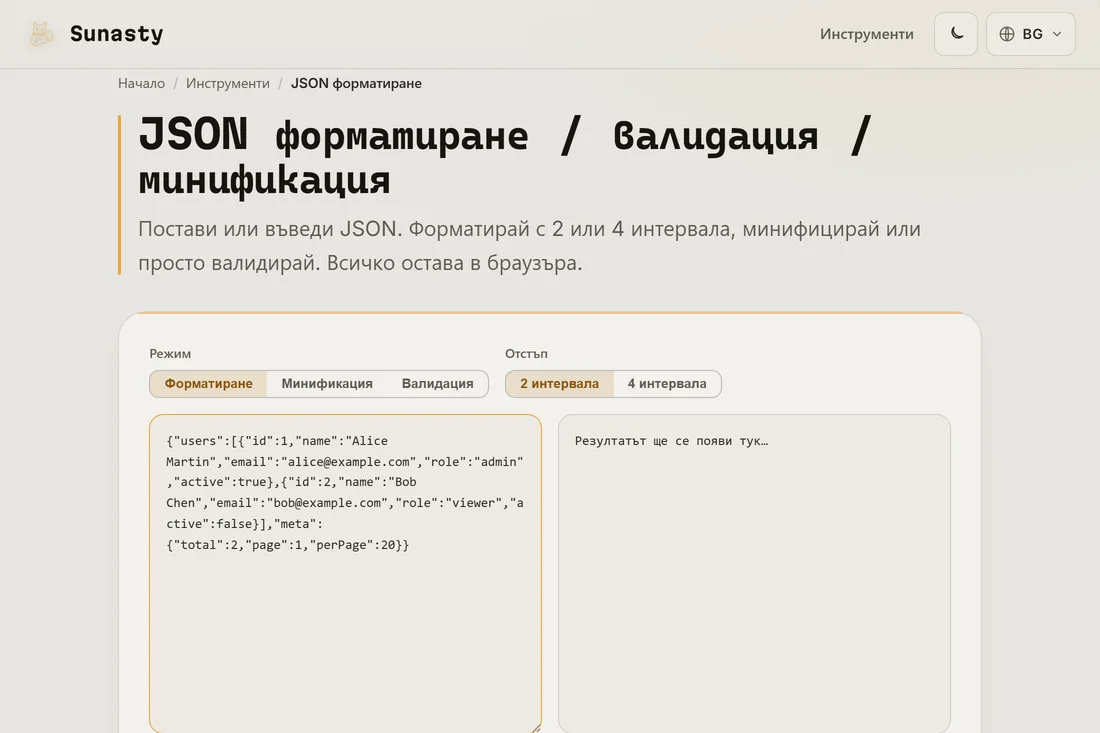This screenshot has width=1100, height=733.
Task: Click the JSON форматиране breadcrumb text
Action: [356, 83]
